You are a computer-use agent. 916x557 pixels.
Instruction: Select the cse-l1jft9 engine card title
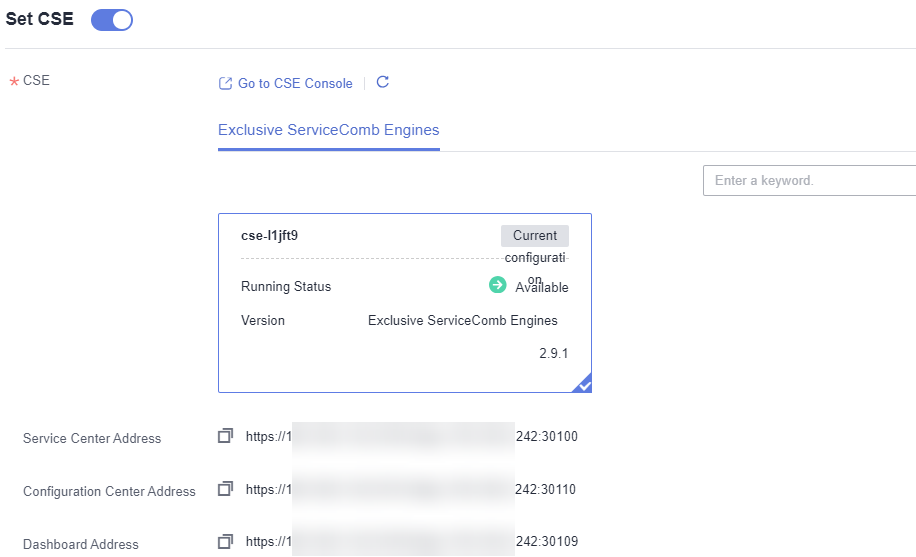pyautogui.click(x=270, y=236)
